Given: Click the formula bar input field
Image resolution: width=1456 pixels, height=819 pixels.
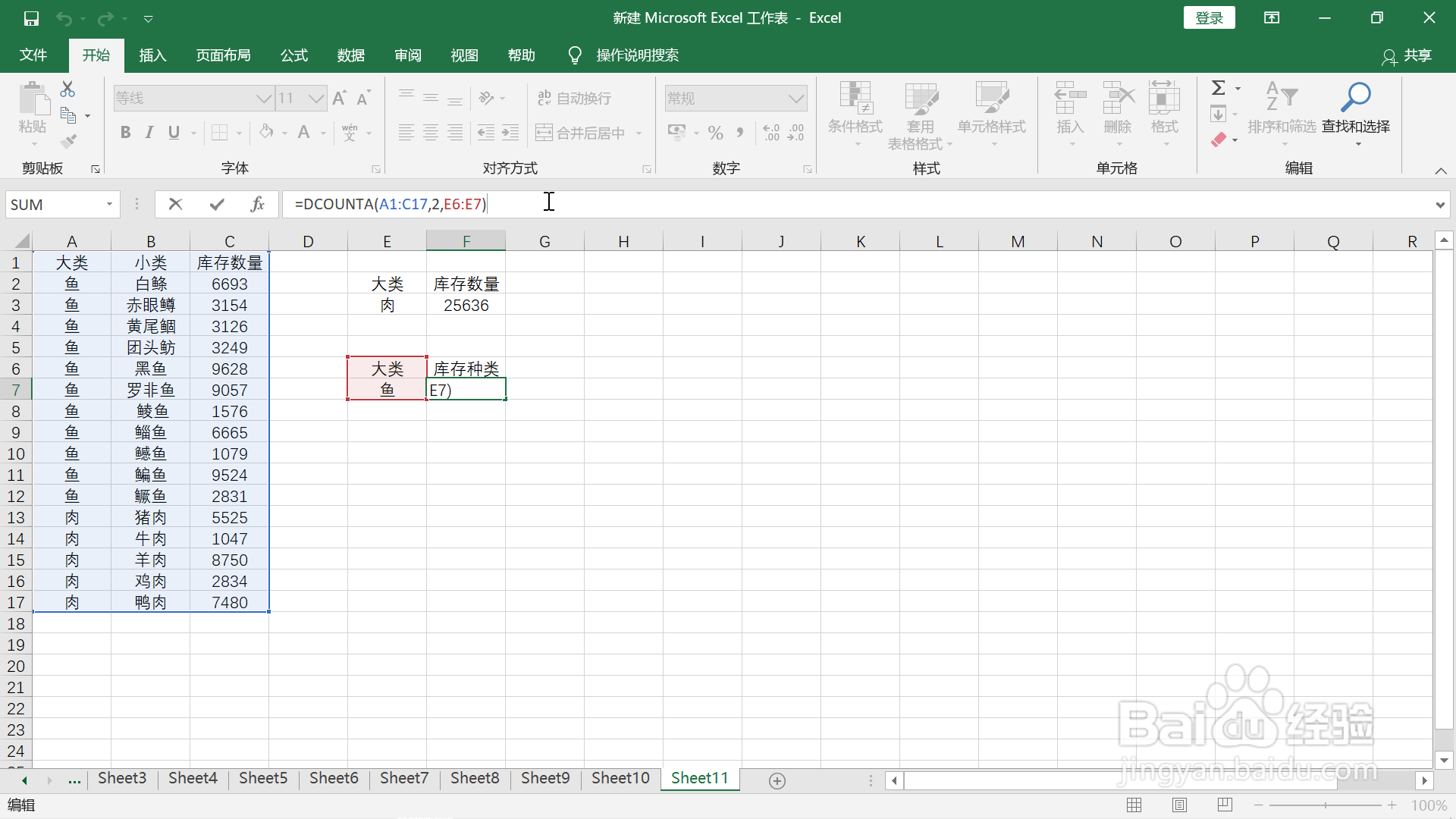Looking at the screenshot, I should 834,204.
